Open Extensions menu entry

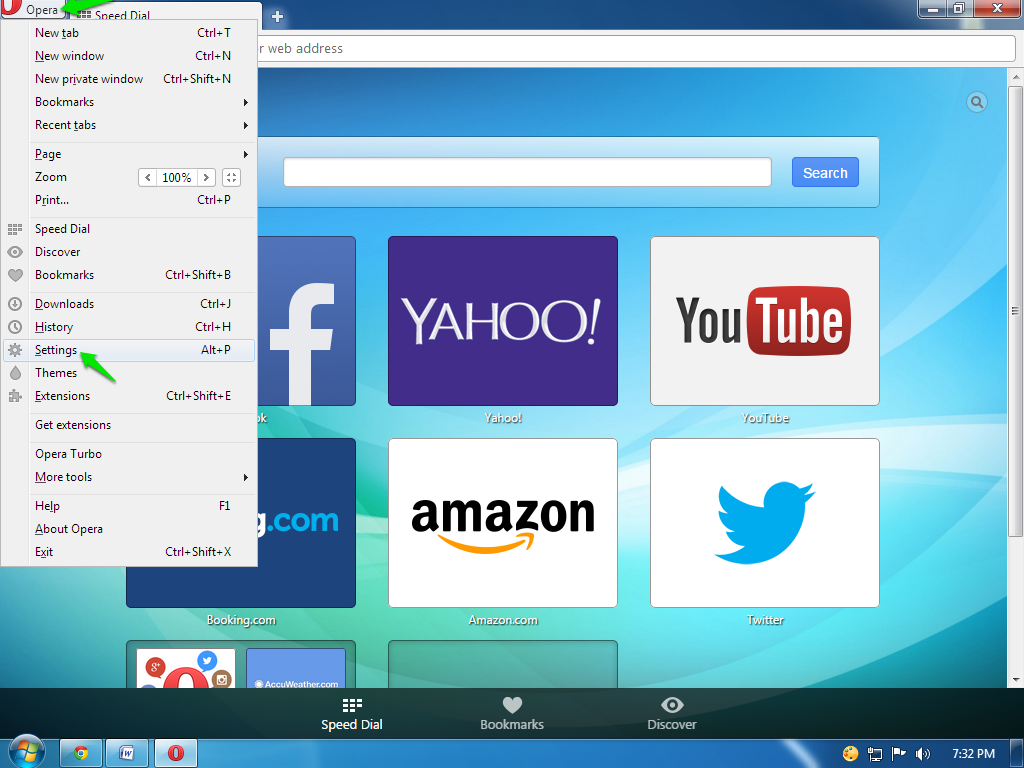point(129,396)
